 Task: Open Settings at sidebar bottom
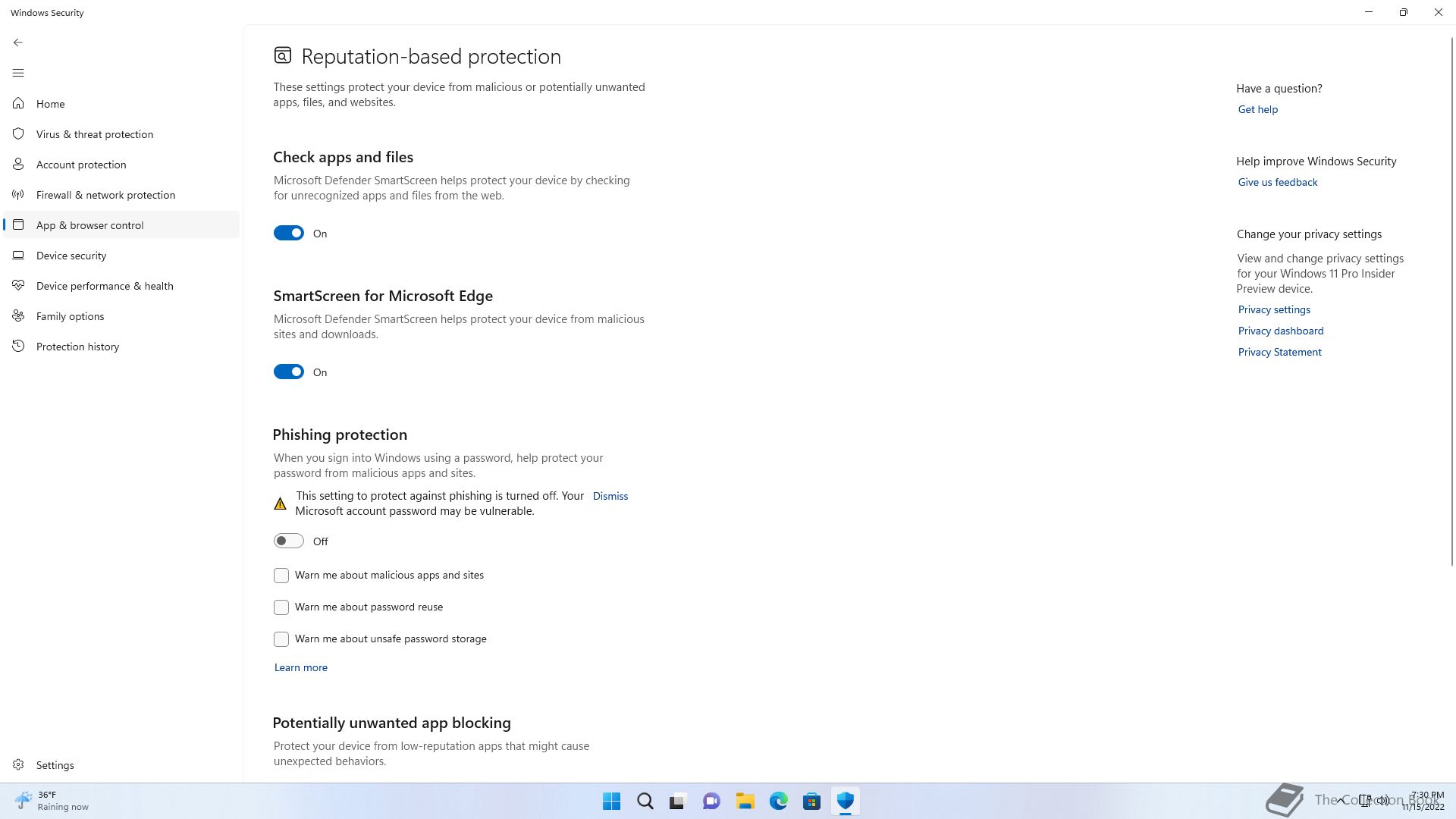121,764
